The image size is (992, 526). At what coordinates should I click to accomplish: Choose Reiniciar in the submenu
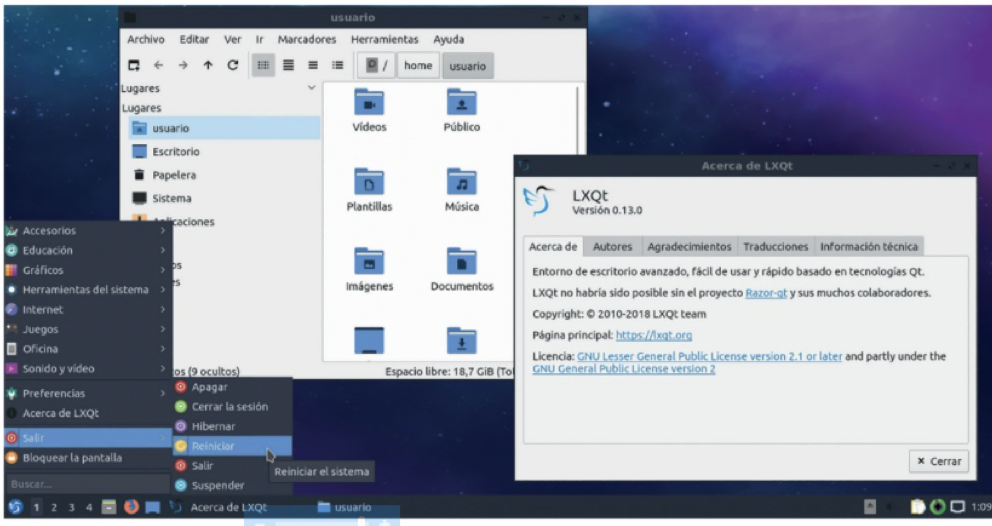click(232, 446)
